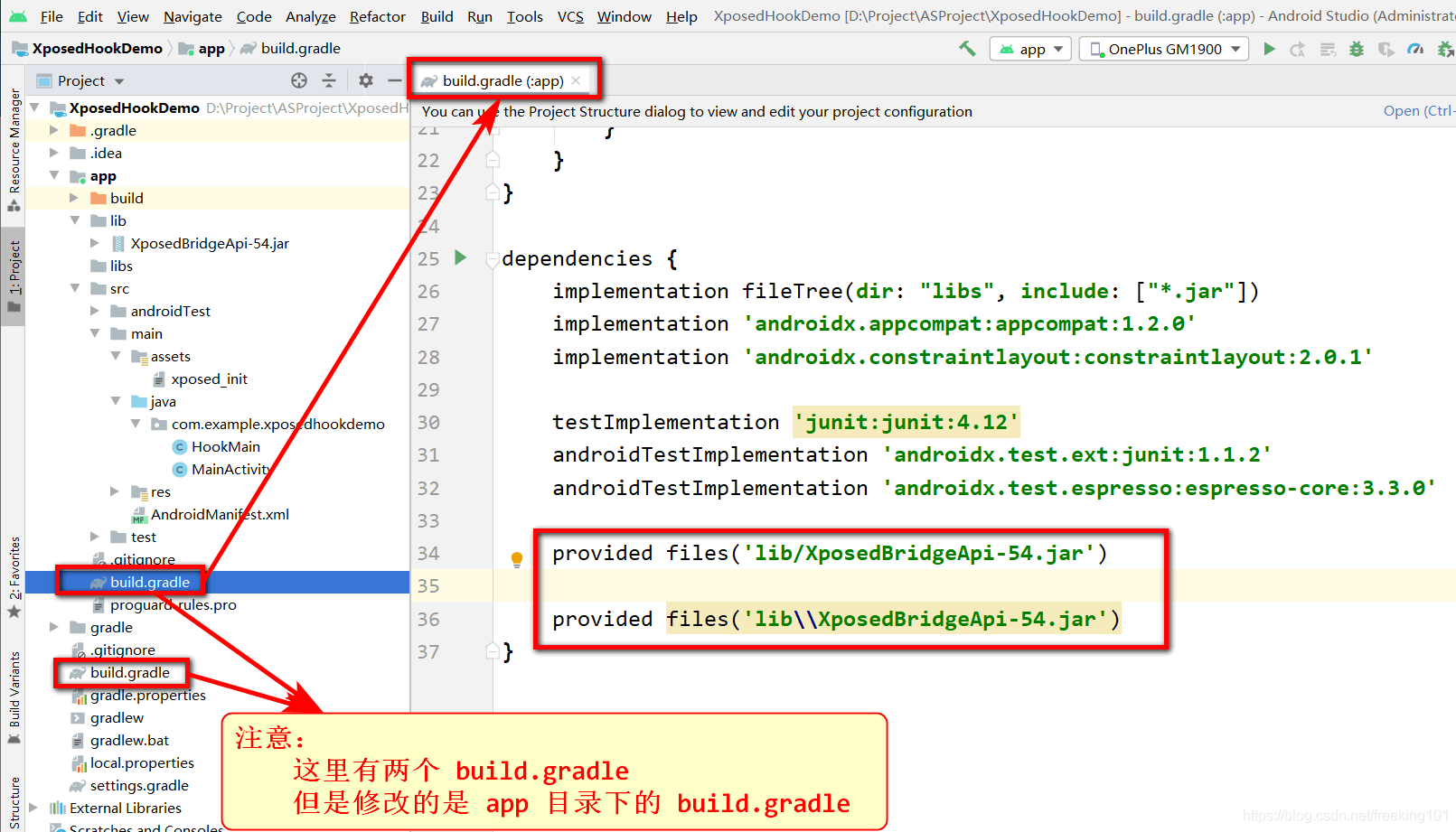Expand the .gradle folder
This screenshot has width=1456, height=832.
coord(54,130)
